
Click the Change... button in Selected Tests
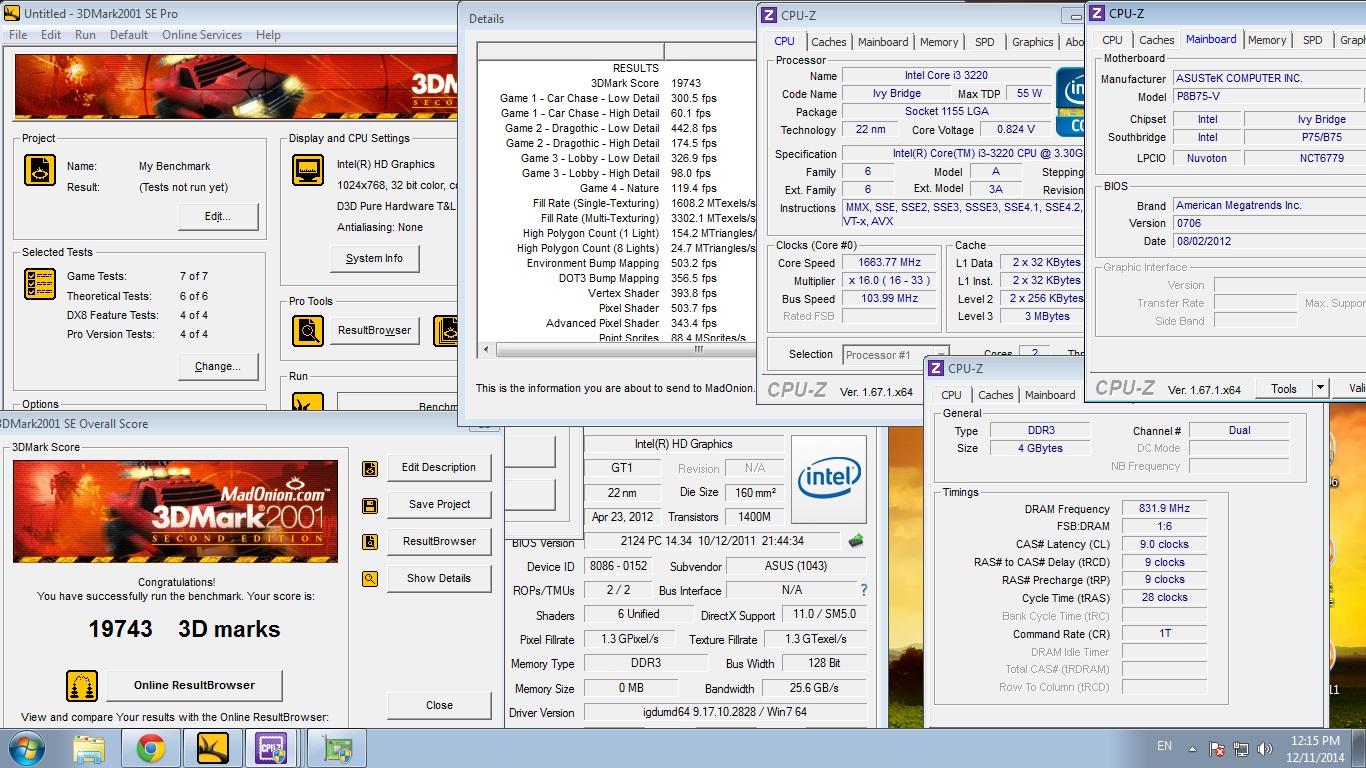click(x=218, y=366)
